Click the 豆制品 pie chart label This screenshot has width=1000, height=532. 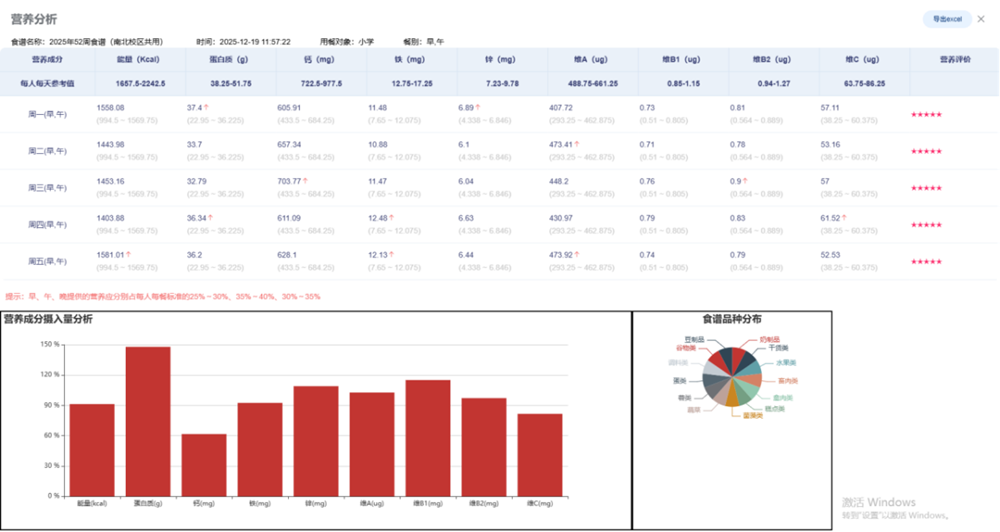694,340
